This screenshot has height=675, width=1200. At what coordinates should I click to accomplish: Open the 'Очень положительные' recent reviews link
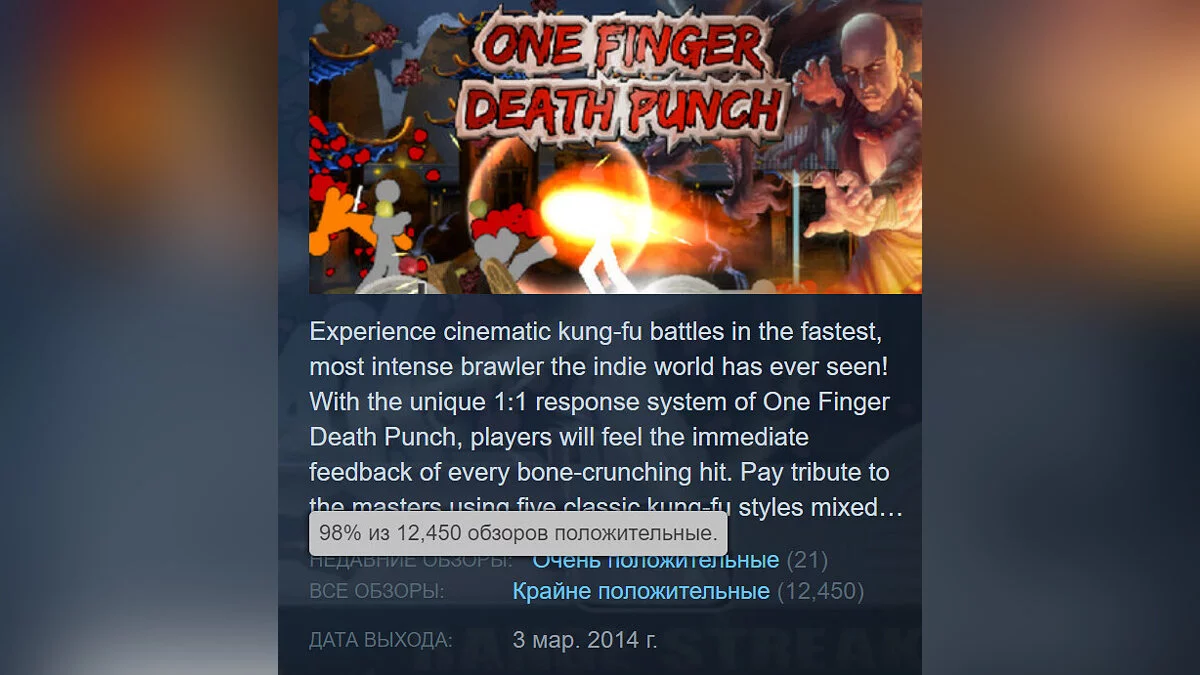tap(655, 560)
